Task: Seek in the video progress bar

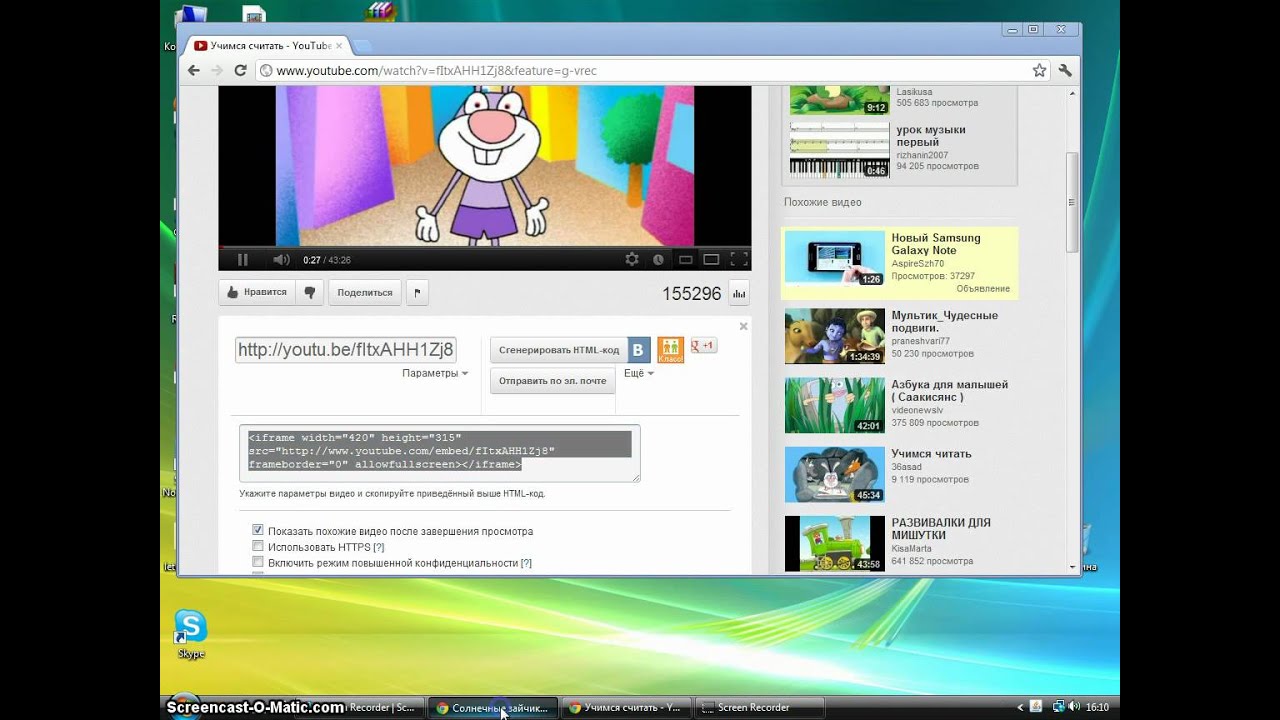Action: (485, 246)
